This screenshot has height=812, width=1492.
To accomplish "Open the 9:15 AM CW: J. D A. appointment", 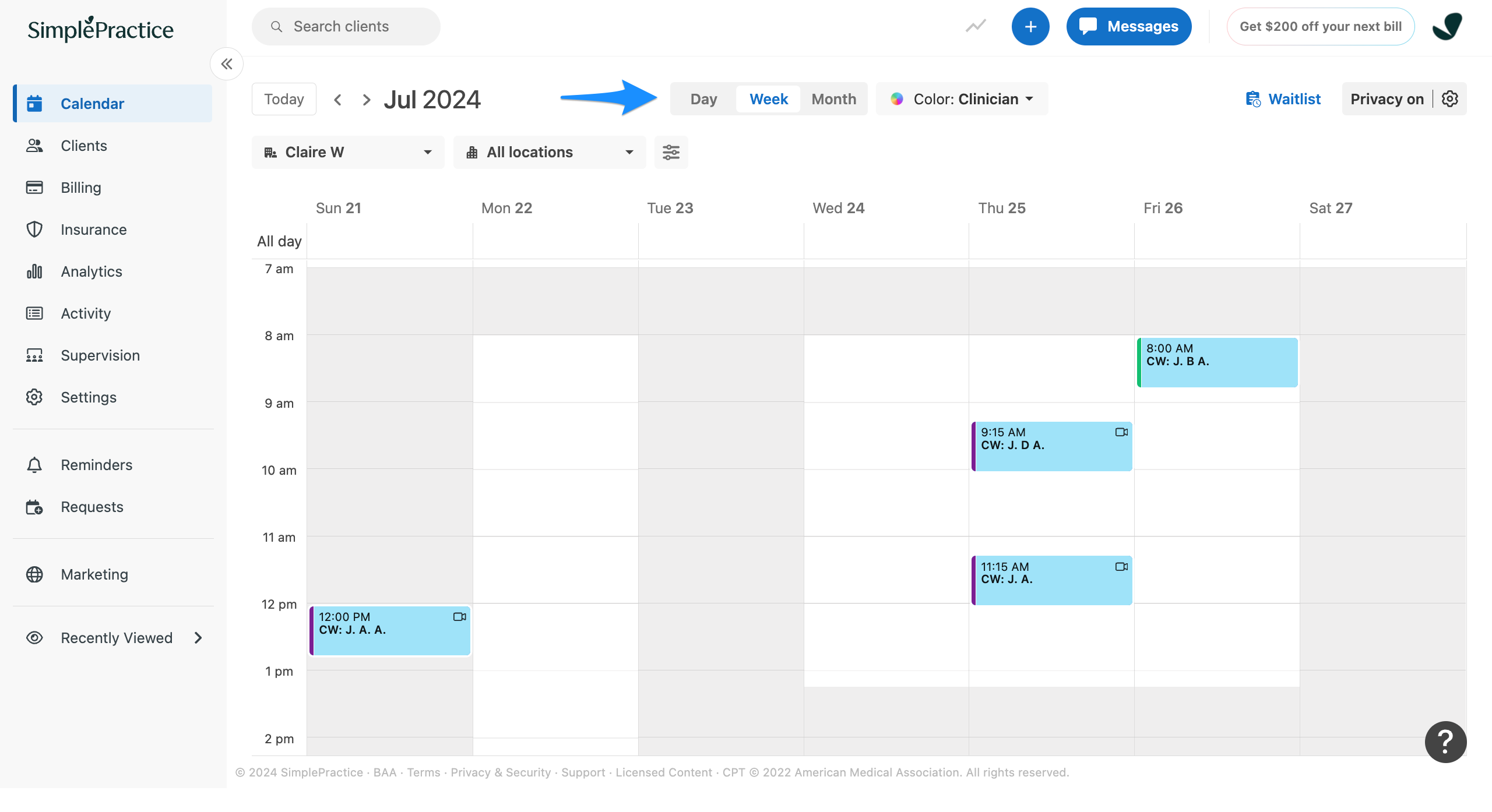I will [1052, 446].
